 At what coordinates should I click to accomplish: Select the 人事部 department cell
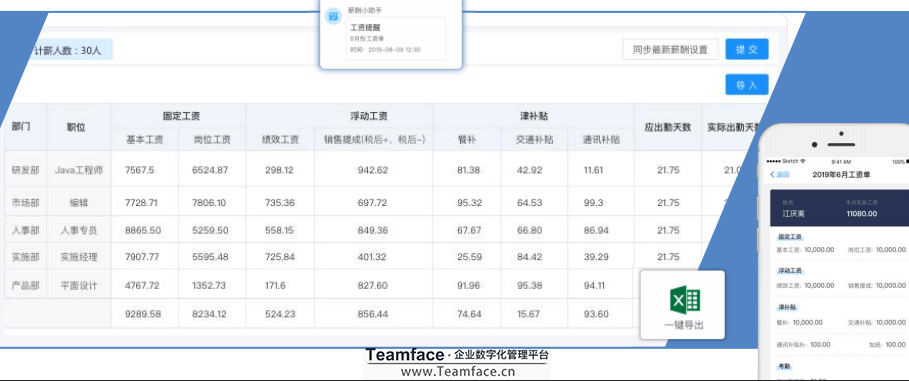[26, 230]
